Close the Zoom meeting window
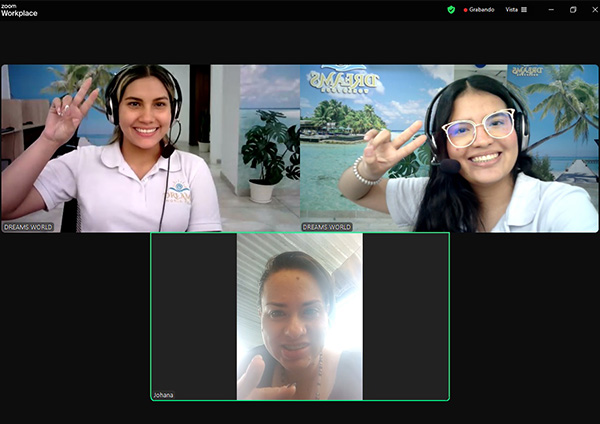 tap(593, 9)
